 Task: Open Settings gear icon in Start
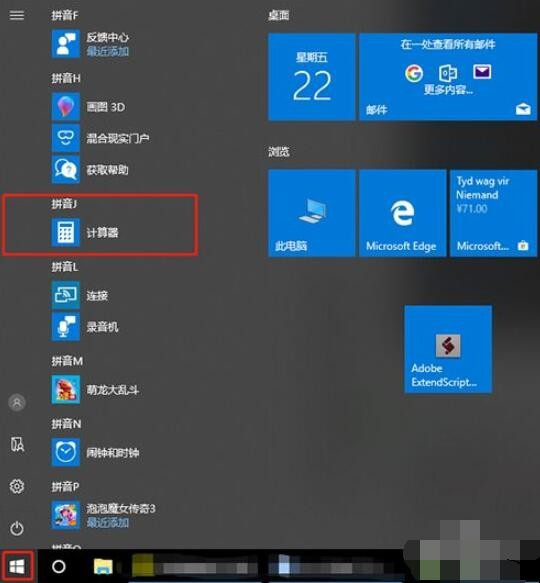[17, 486]
